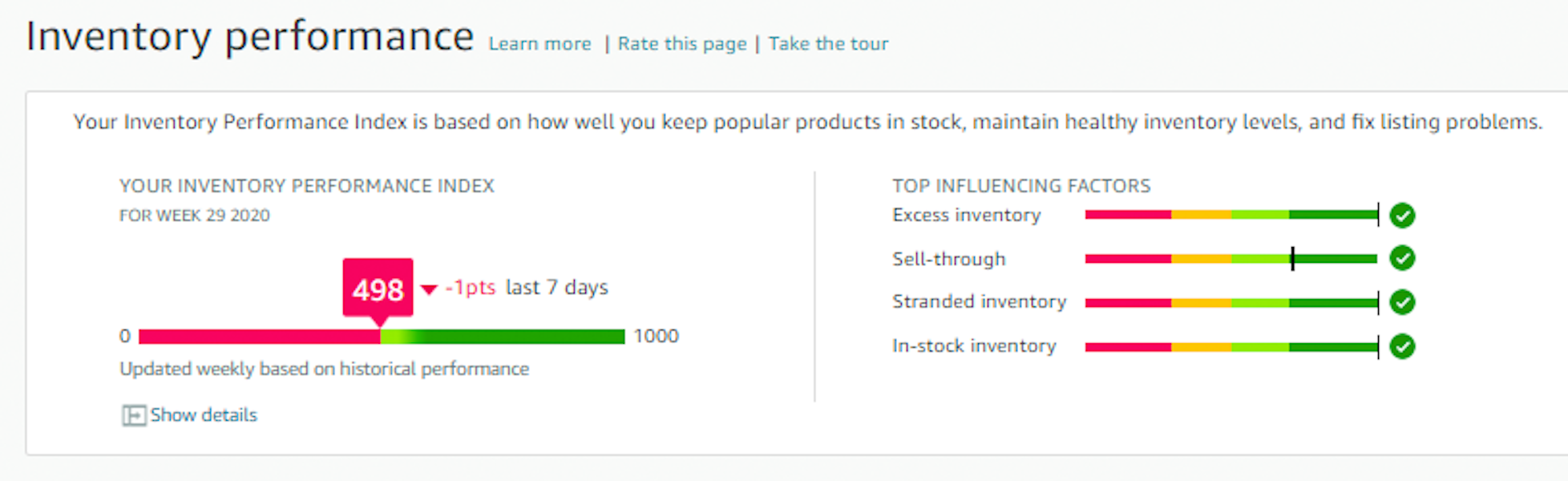Click the red 498 score badge

[x=378, y=288]
